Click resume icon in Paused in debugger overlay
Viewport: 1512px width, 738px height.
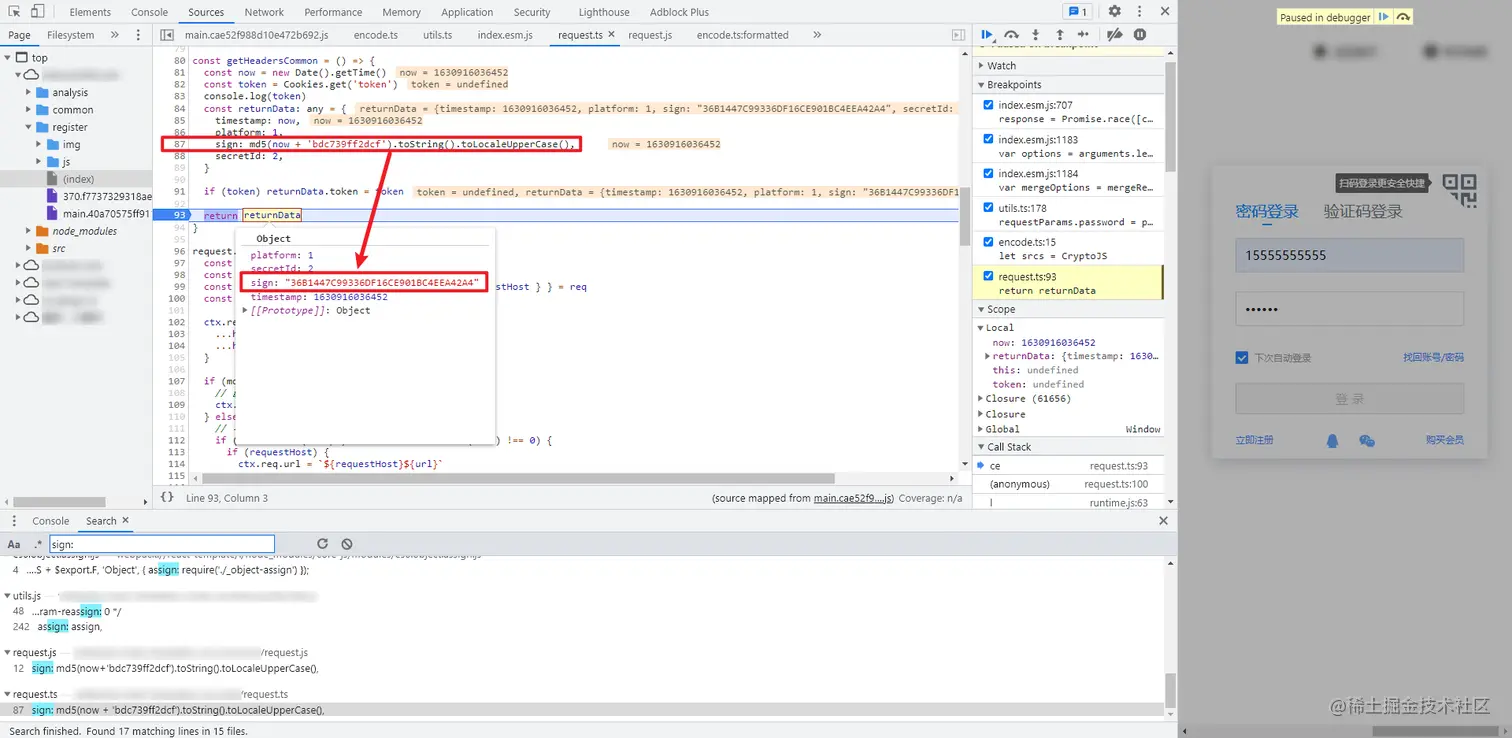1384,17
